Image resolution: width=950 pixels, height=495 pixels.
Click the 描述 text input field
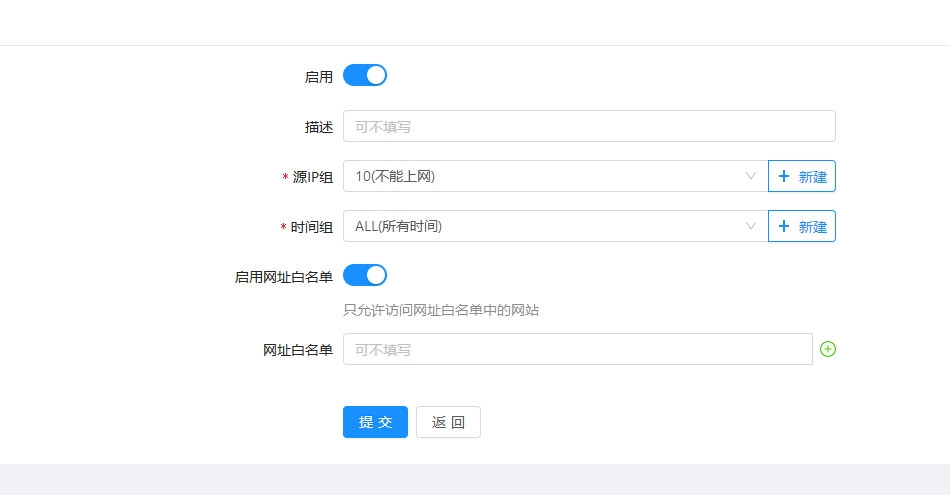tap(588, 127)
